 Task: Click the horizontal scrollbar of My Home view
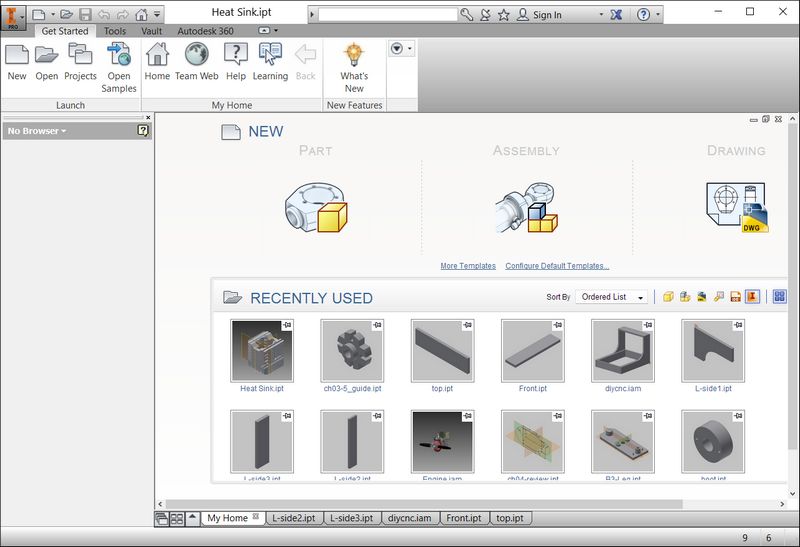pyautogui.click(x=423, y=504)
